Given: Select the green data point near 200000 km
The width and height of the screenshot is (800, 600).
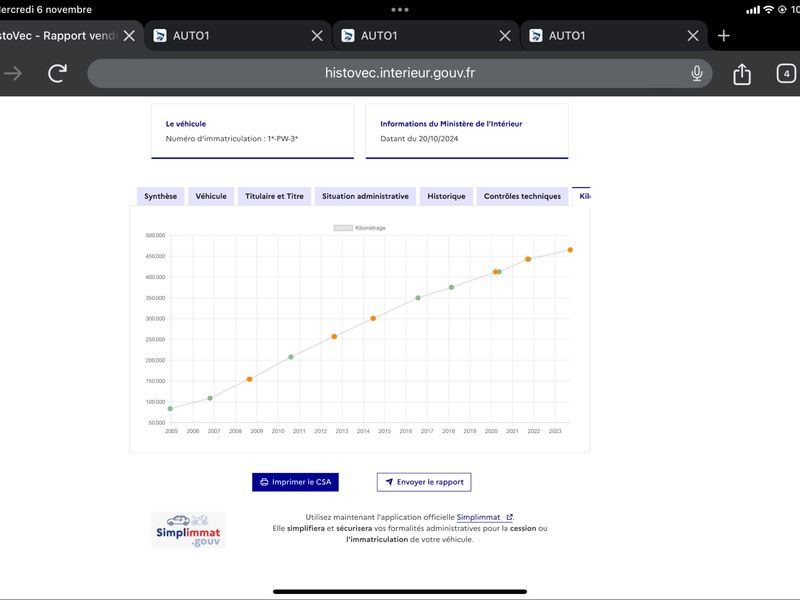Looking at the screenshot, I should 291,357.
